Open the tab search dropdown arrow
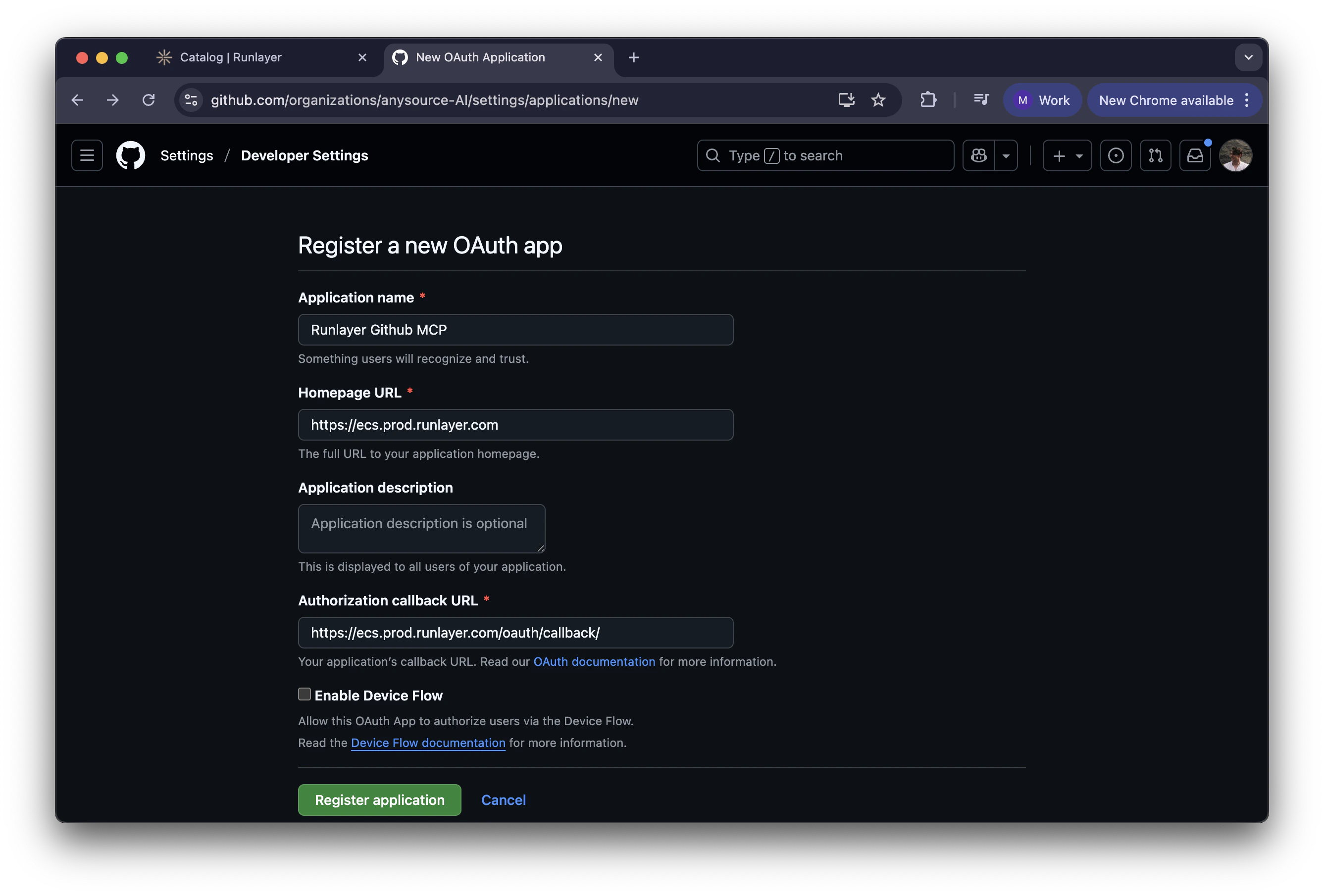This screenshot has width=1324, height=896. point(1248,57)
